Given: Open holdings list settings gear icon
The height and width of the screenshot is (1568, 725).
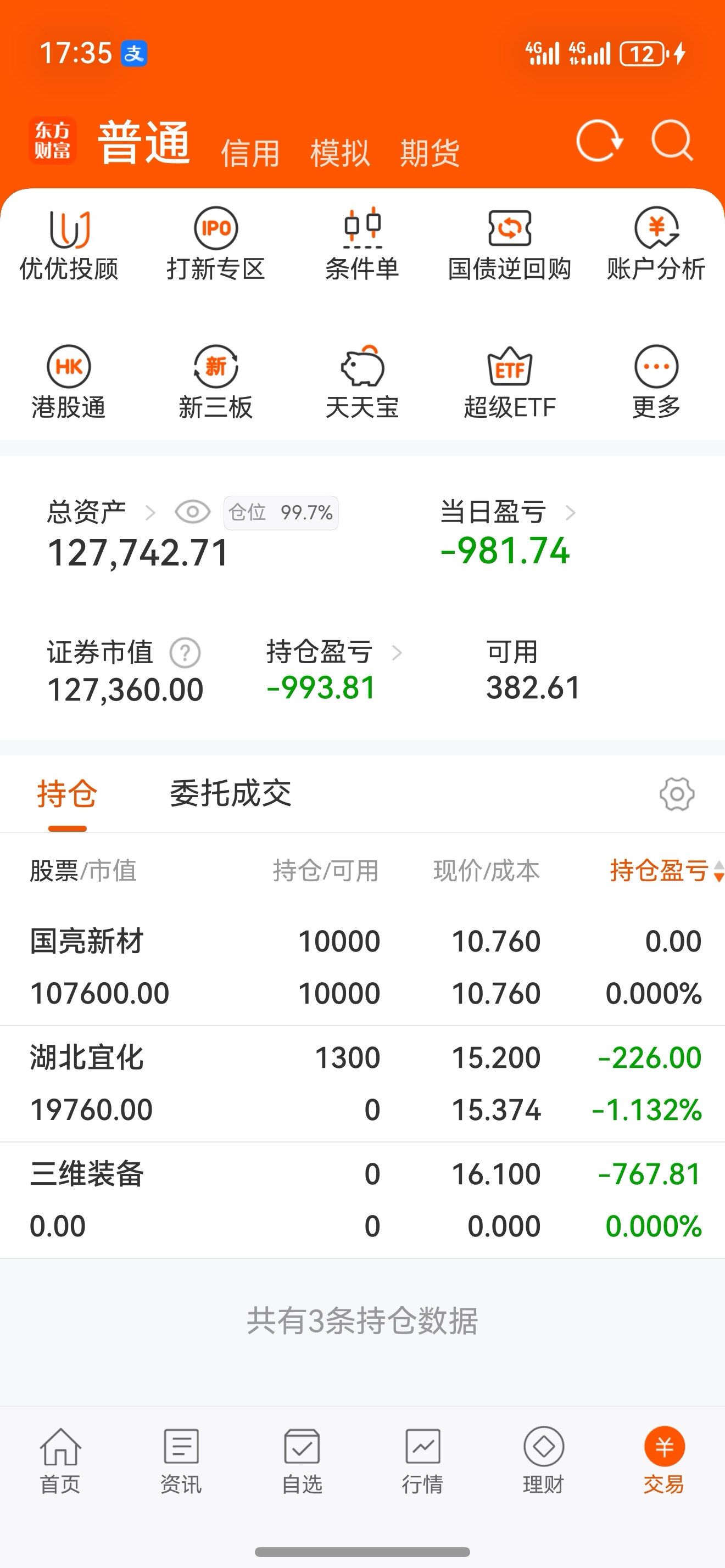Looking at the screenshot, I should 677,794.
